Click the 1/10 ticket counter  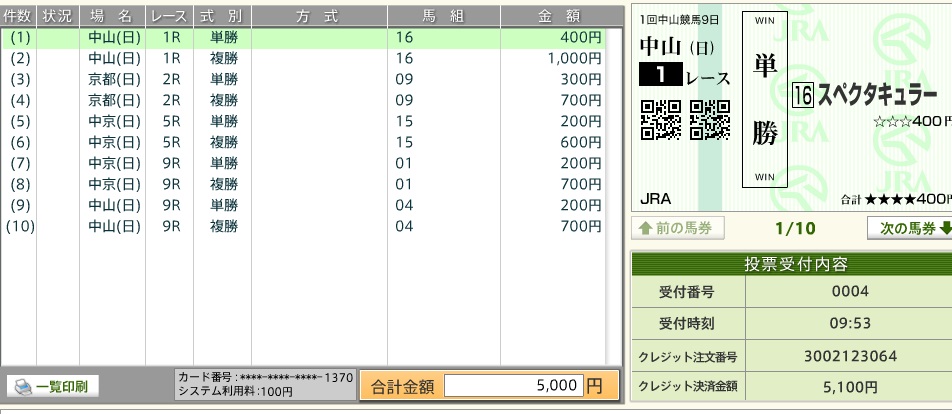[795, 229]
